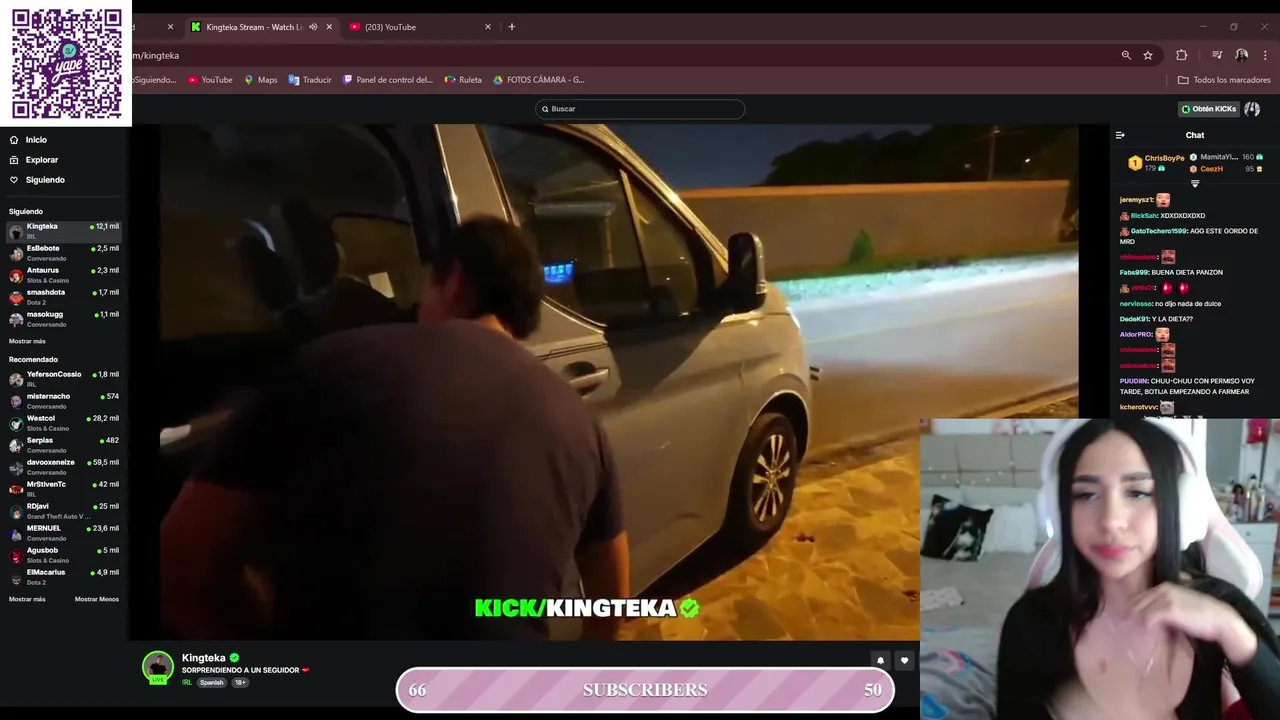Toggle the follow heart for Kingteka

[x=905, y=661]
